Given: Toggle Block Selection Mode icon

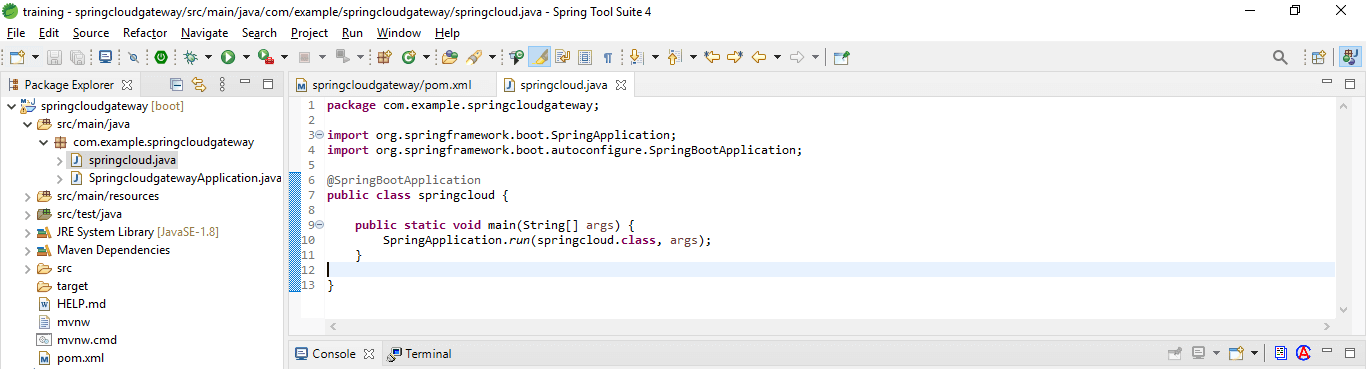Looking at the screenshot, I should [585, 57].
